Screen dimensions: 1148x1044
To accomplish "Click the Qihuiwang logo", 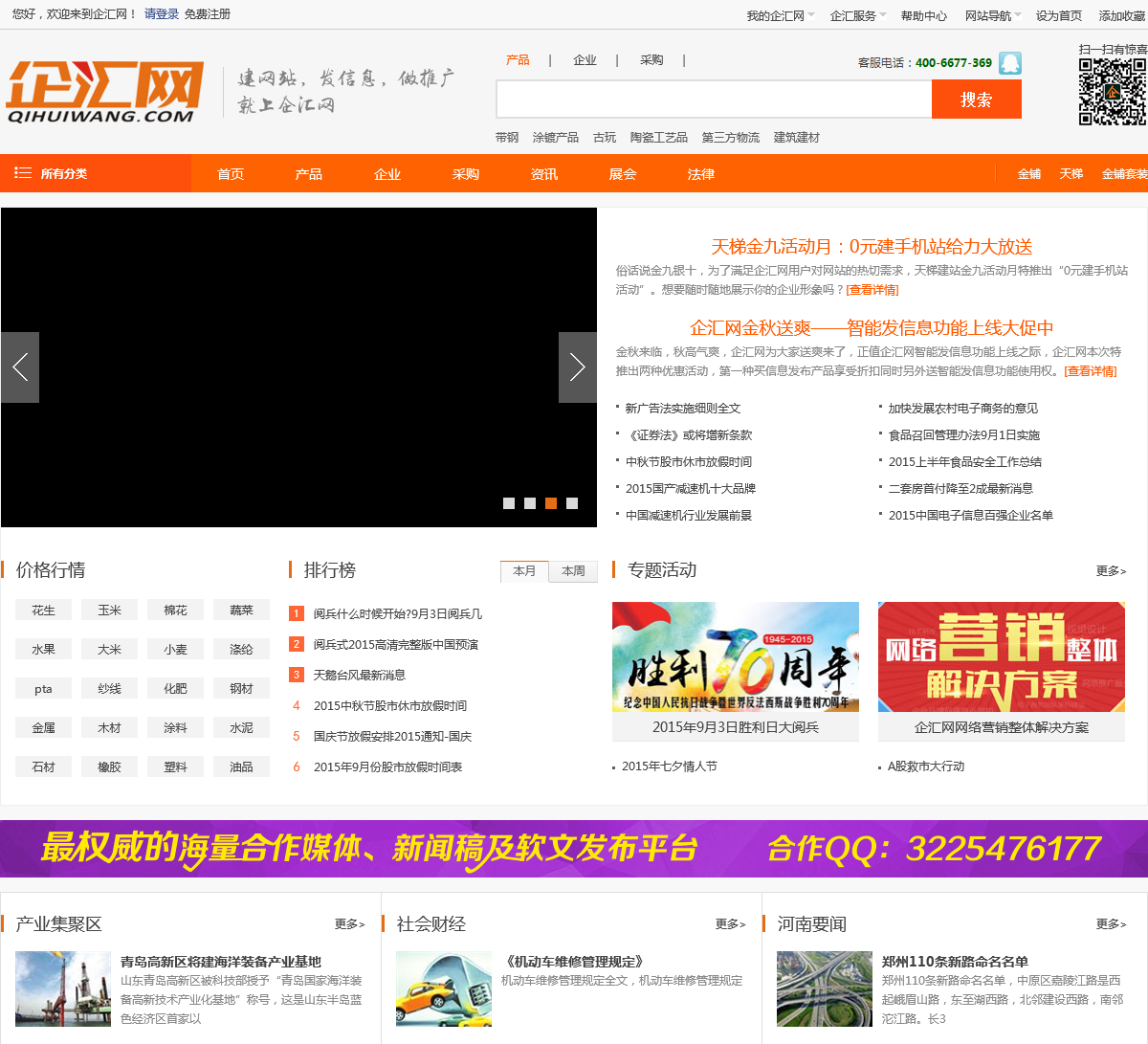I will click(x=104, y=92).
